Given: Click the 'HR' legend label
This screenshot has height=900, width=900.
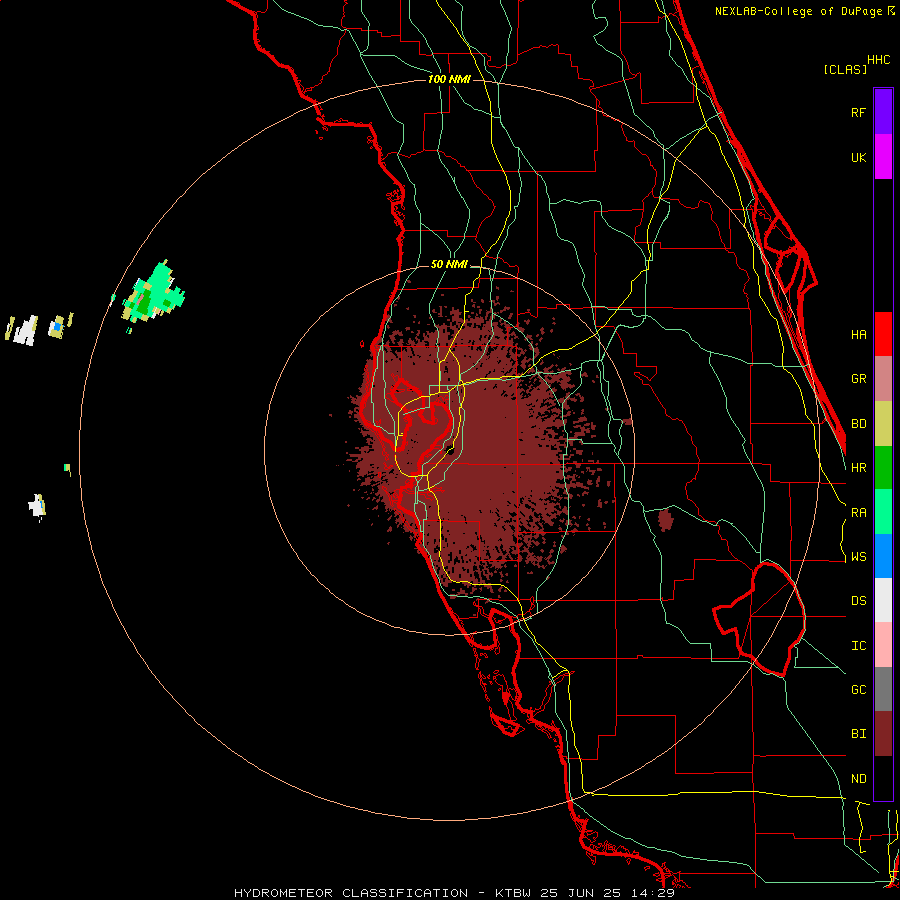Looking at the screenshot, I should [858, 468].
